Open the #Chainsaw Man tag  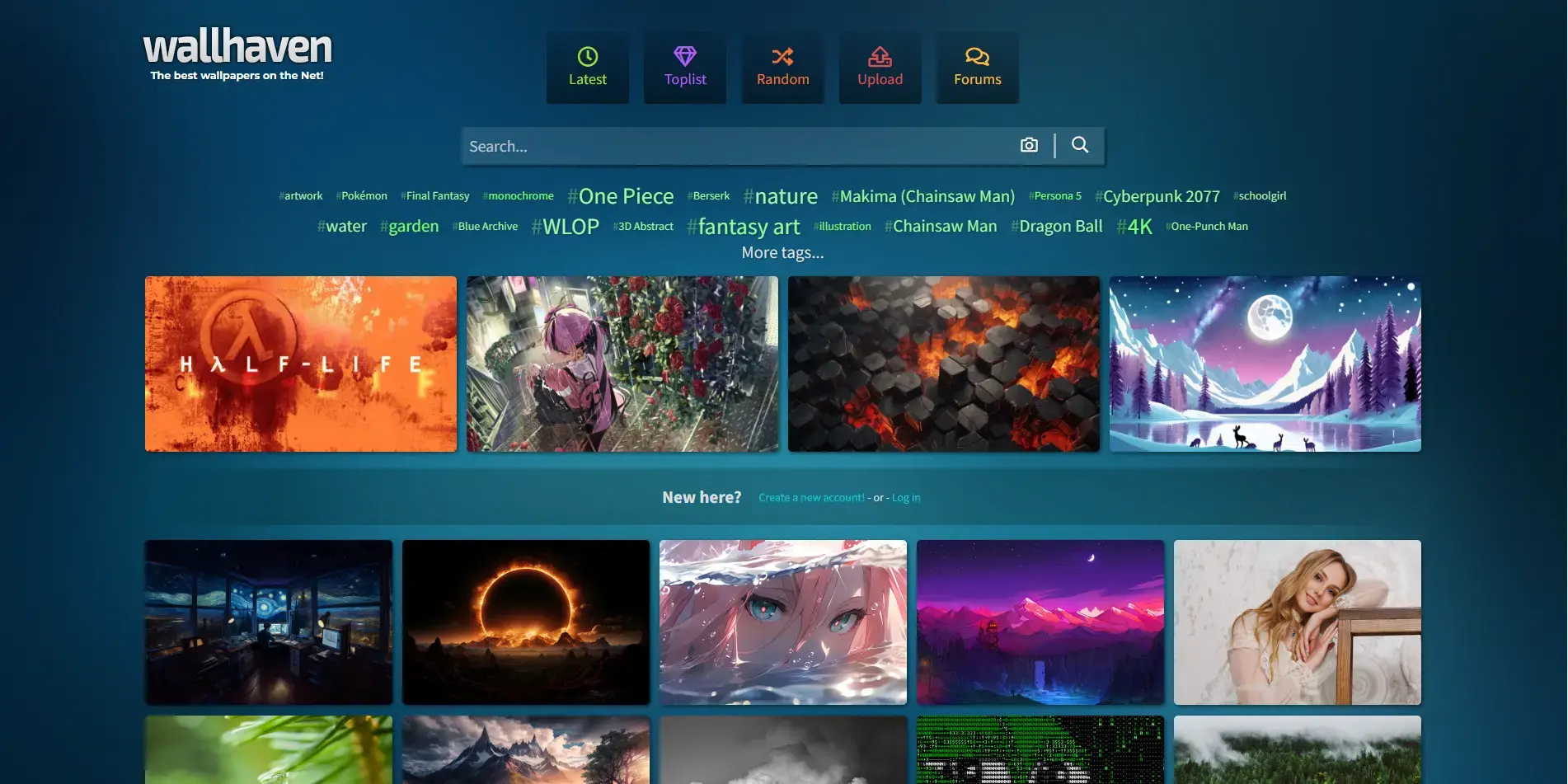[941, 226]
